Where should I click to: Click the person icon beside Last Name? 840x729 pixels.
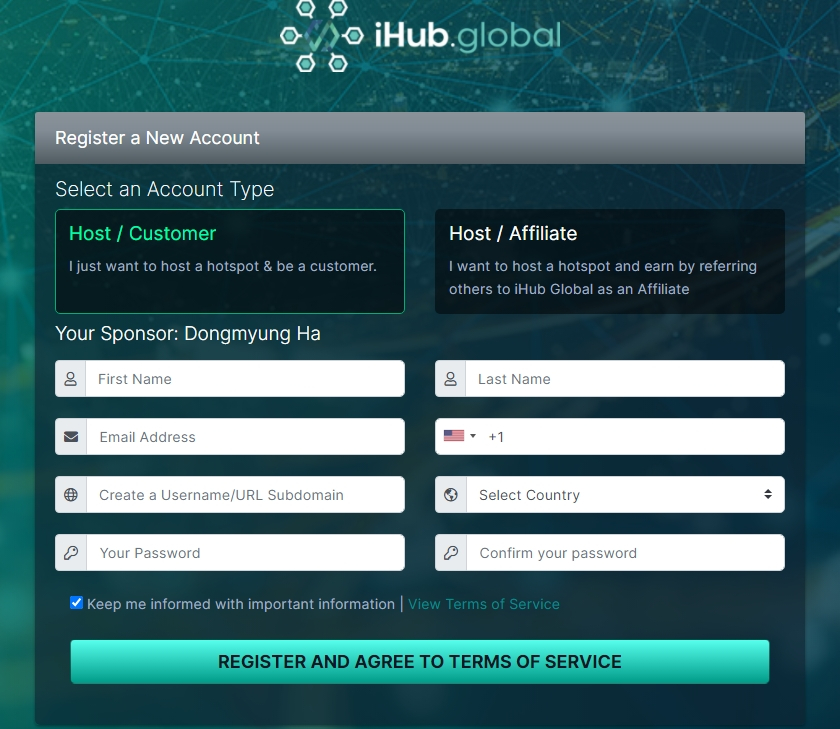coord(451,379)
